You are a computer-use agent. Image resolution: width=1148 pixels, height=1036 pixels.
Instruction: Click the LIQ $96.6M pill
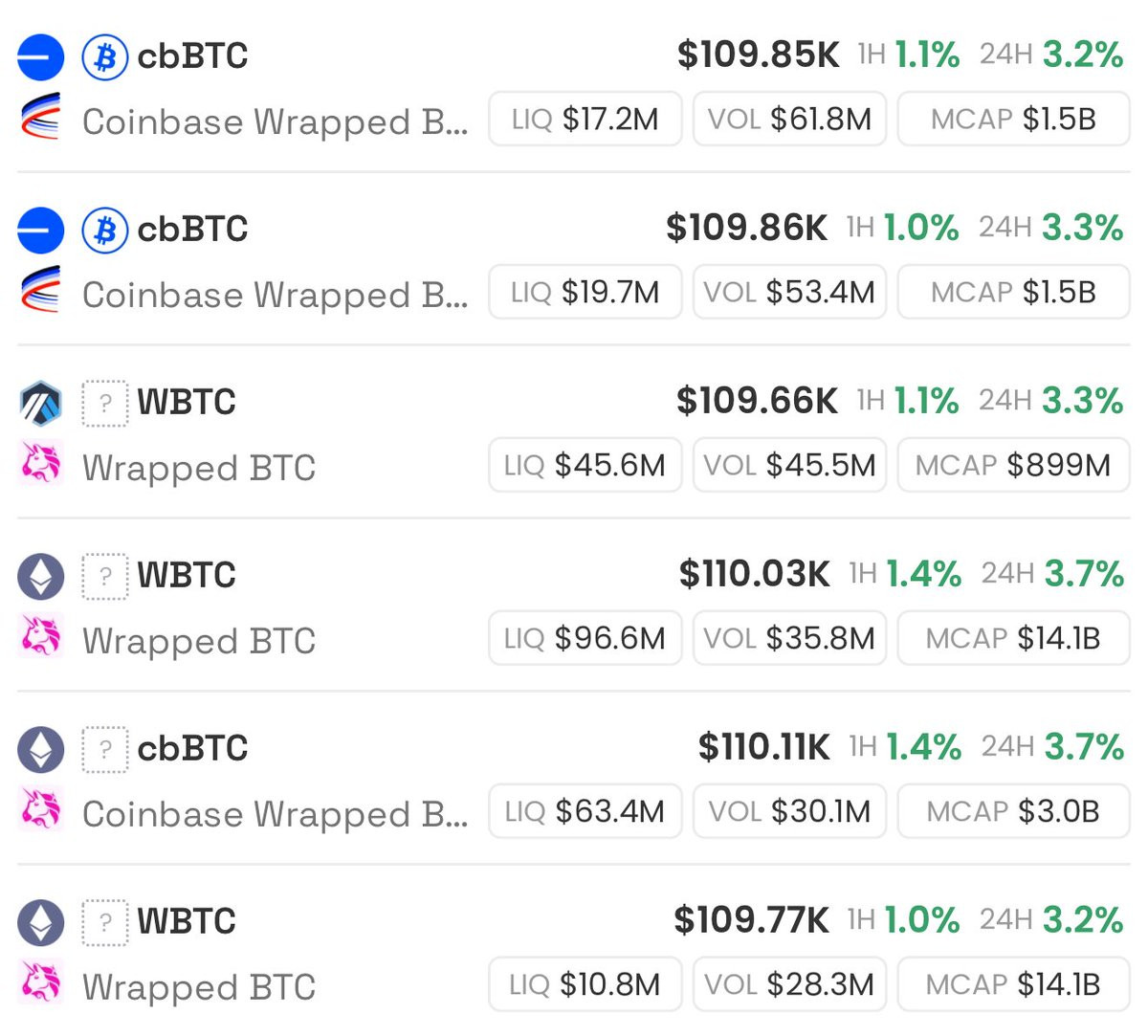[585, 638]
